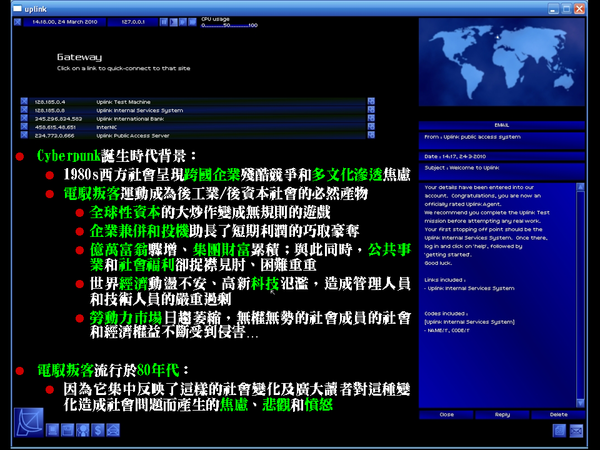Click the email body vertical scrollbar track
The width and height of the screenshot is (600, 450).
tap(580, 295)
